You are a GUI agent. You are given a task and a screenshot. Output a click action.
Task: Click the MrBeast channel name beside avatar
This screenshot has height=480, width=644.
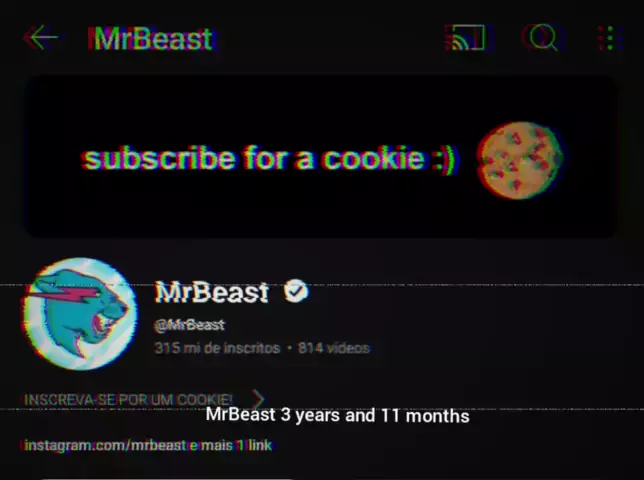pyautogui.click(x=212, y=292)
